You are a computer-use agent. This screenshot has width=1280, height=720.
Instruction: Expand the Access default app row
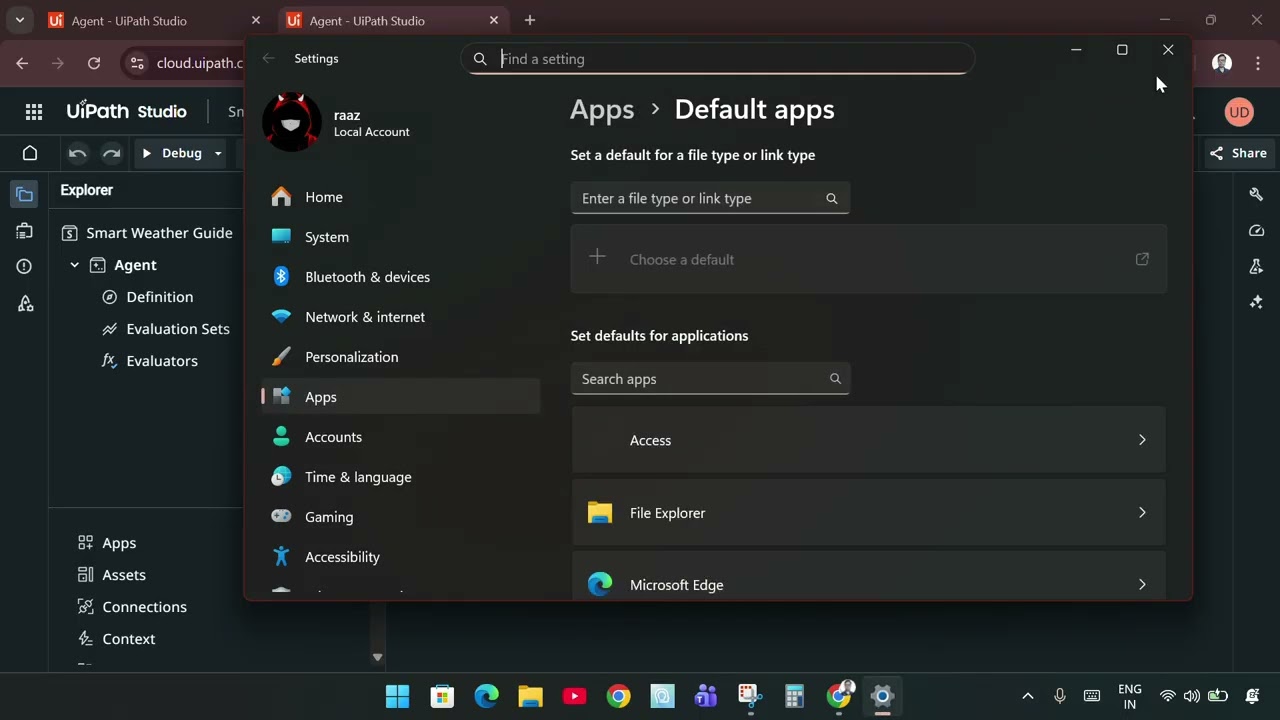pos(868,440)
